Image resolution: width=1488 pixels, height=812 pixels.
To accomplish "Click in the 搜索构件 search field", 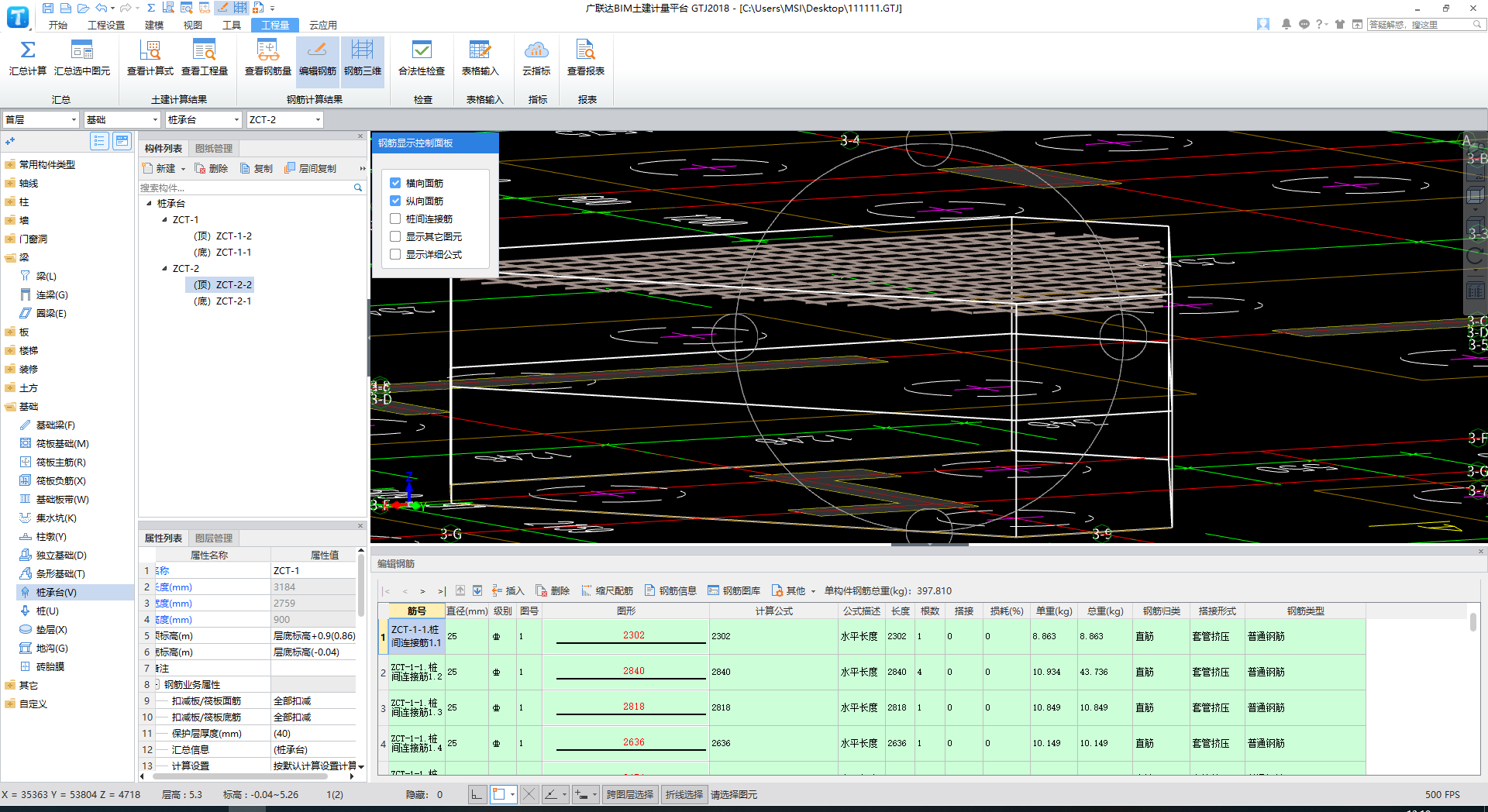I will coord(245,188).
